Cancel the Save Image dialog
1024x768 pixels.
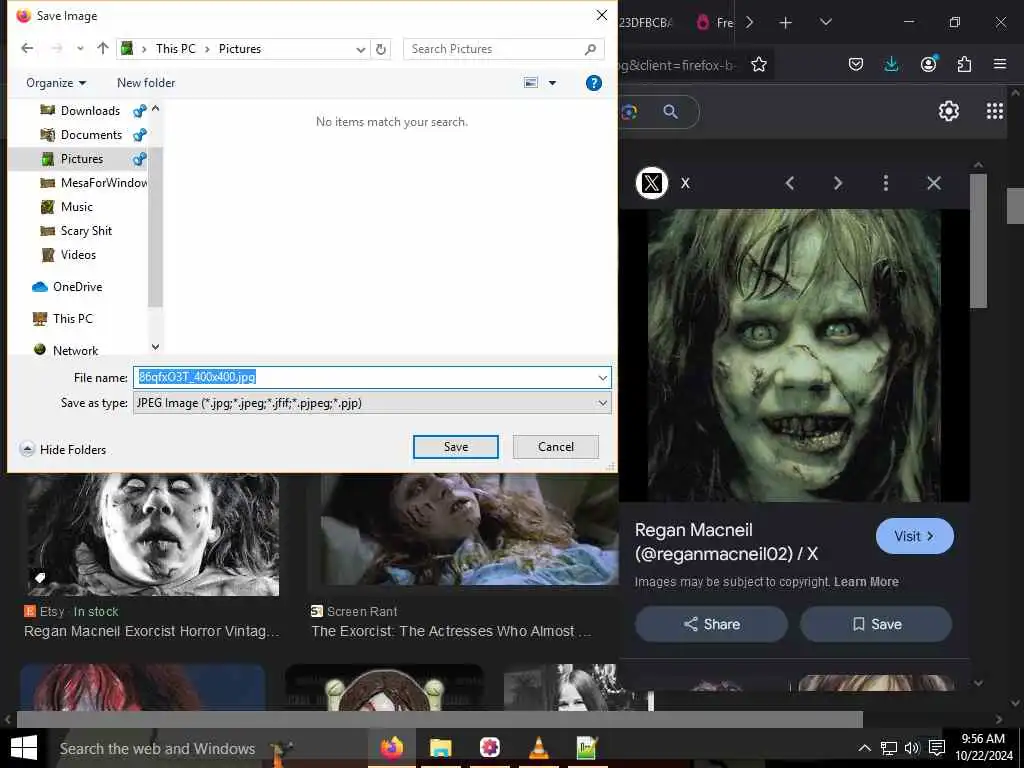(x=556, y=447)
